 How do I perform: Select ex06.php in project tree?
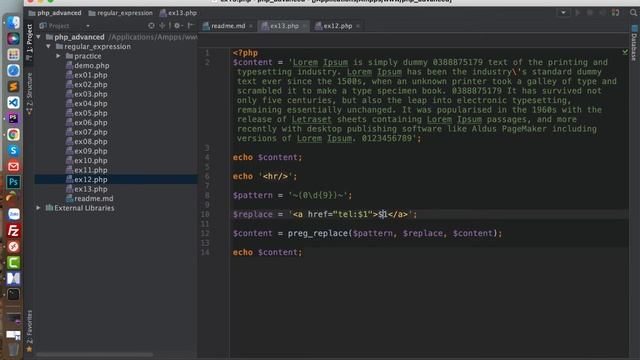tap(91, 122)
